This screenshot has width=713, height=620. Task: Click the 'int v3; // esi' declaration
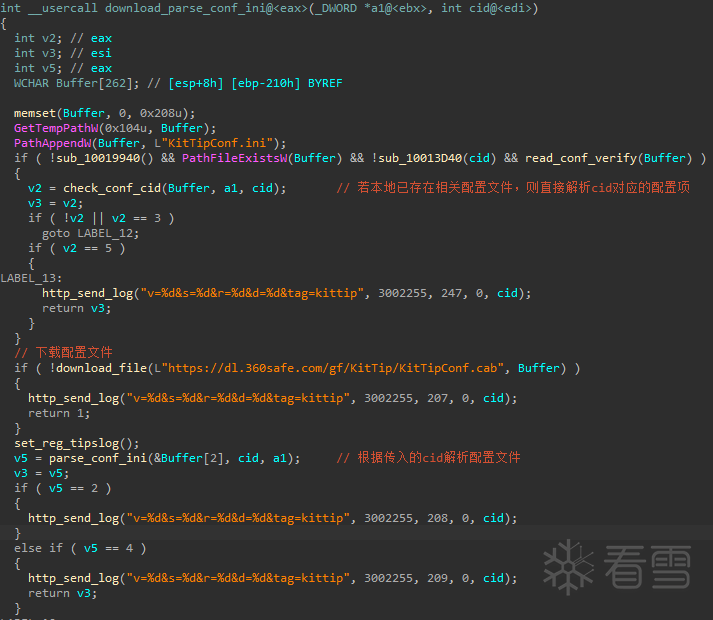(63, 53)
